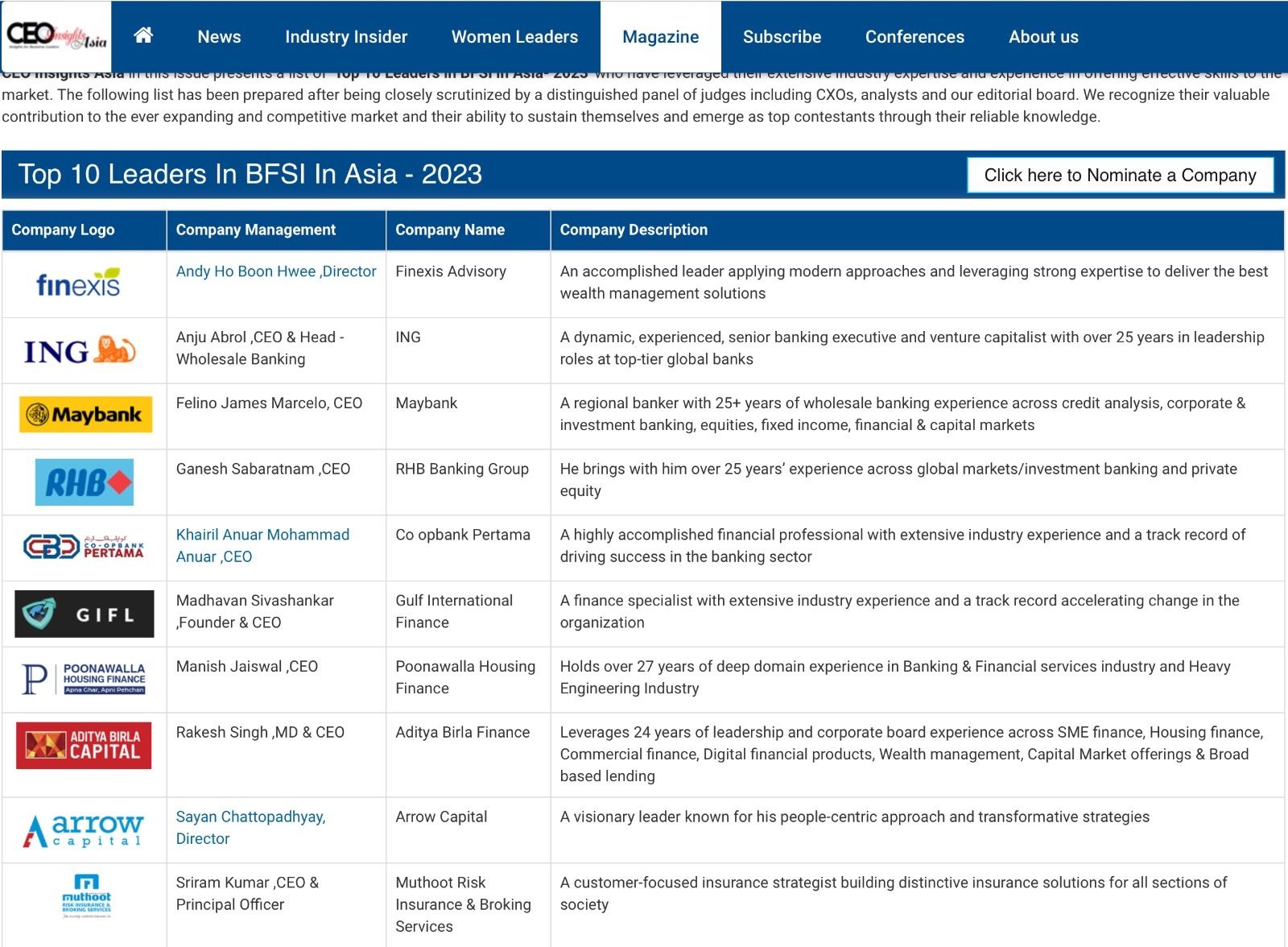Select the ING company name cell

pos(469,350)
